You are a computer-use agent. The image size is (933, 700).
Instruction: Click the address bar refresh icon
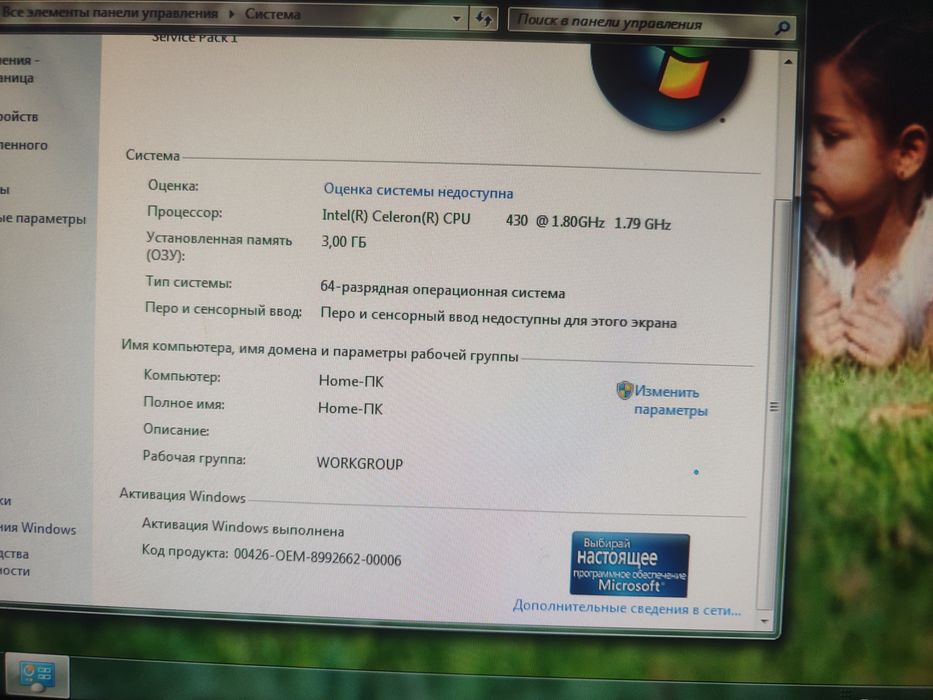tap(484, 19)
